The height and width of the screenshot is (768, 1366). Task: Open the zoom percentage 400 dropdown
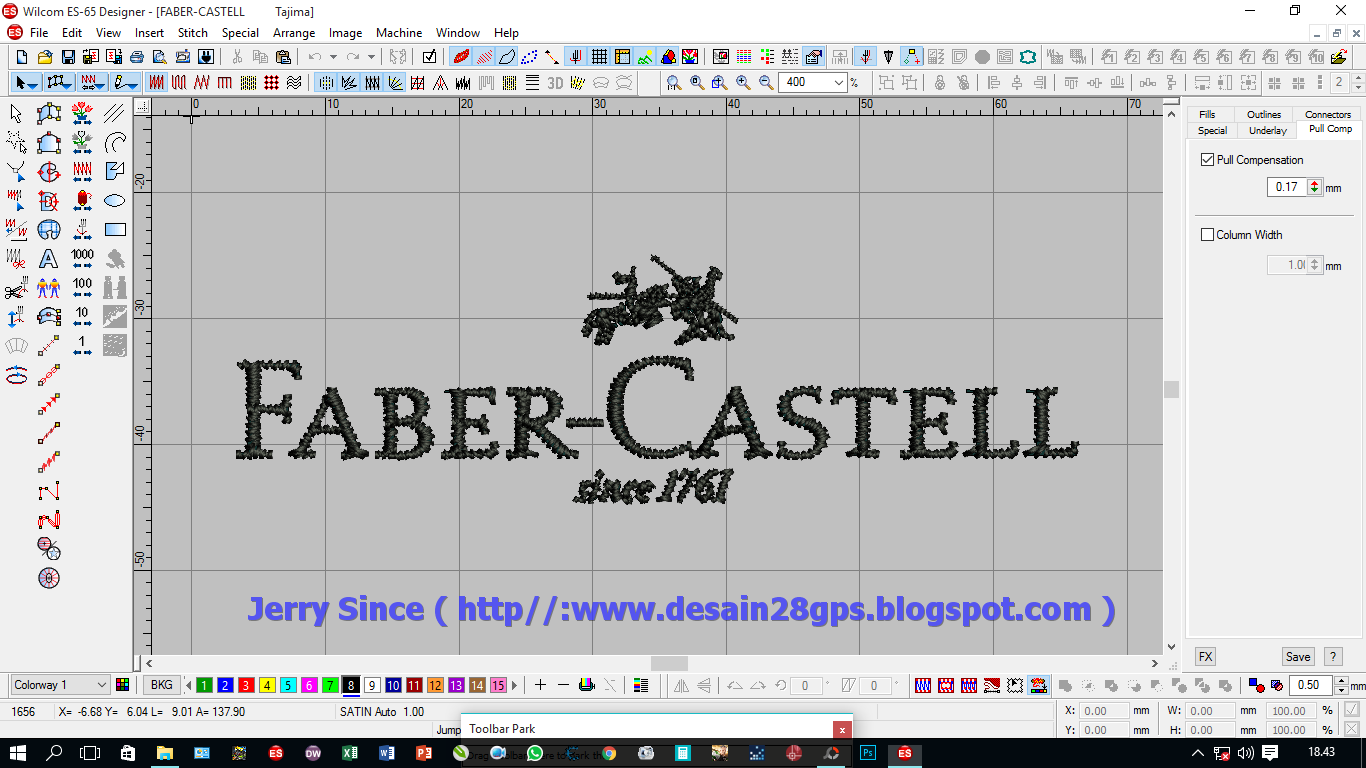point(840,83)
